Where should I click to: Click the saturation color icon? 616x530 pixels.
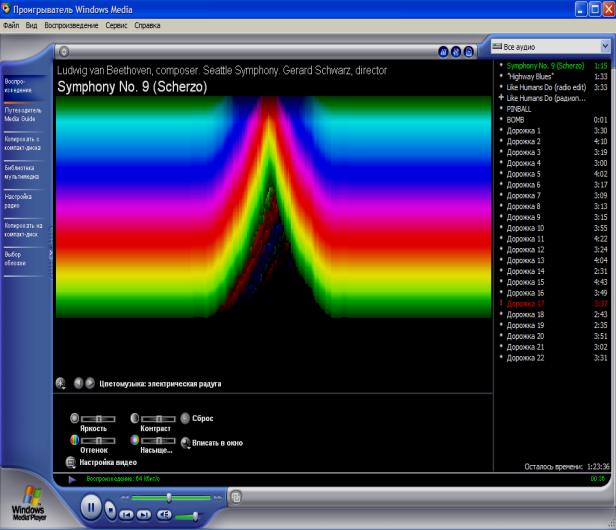pos(134,440)
